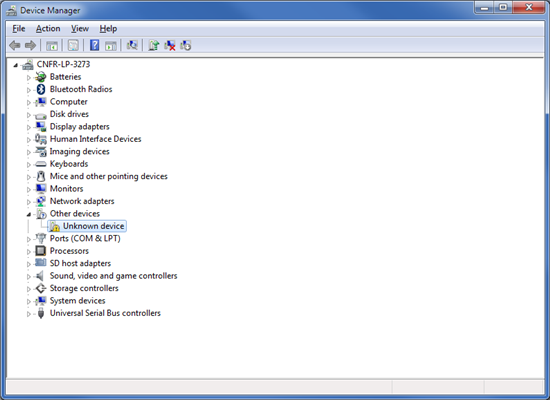
Task: Click the Universal Serial Bus controllers icon
Action: click(41, 313)
